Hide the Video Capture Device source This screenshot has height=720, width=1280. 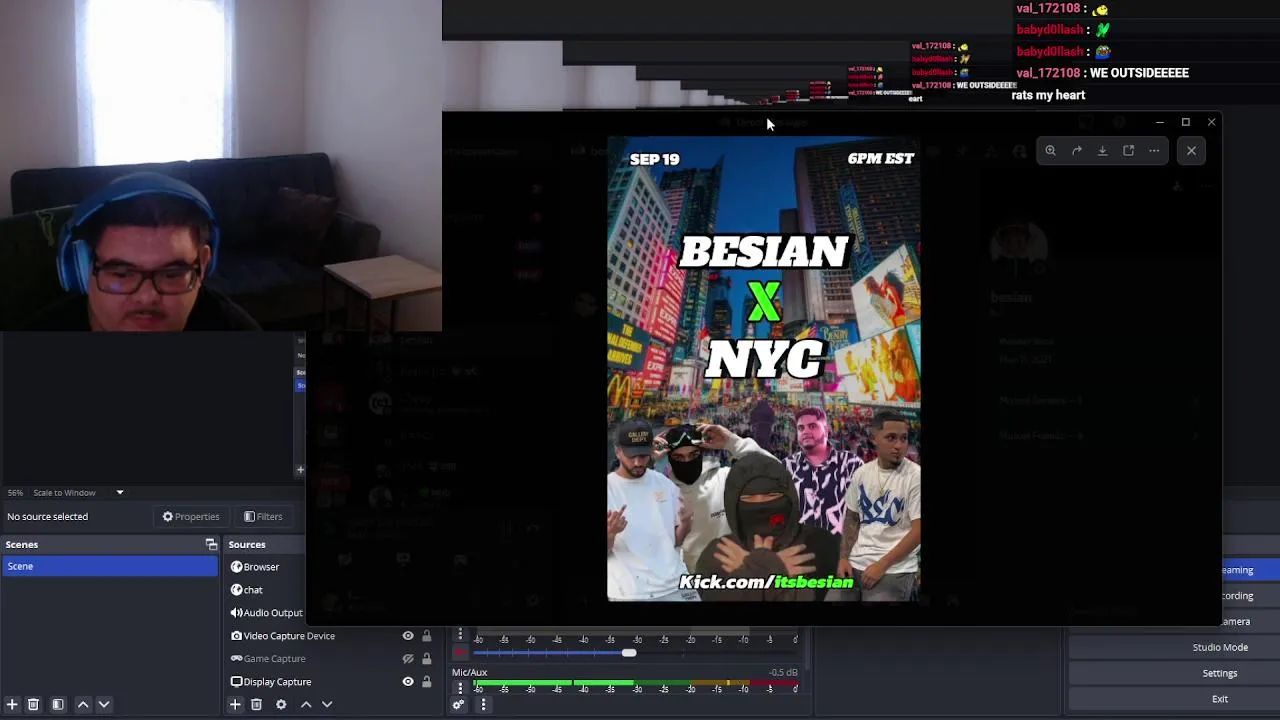pos(408,636)
